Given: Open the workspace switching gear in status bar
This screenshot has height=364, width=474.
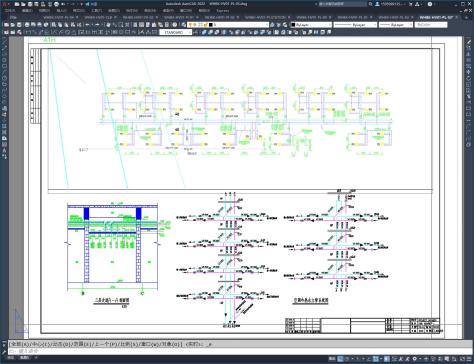Looking at the screenshot, I should 415,359.
